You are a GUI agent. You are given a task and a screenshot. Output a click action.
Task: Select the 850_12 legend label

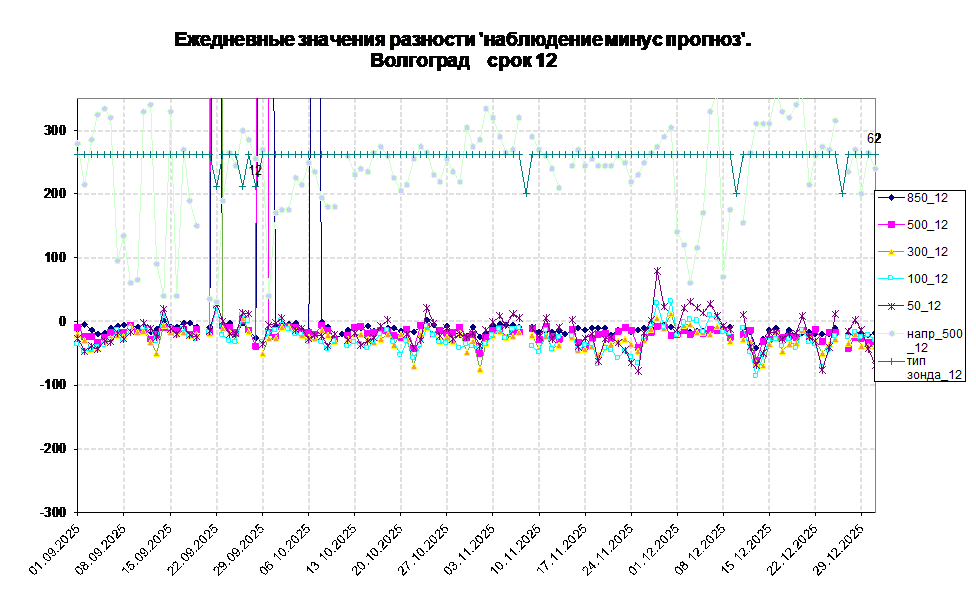[927, 197]
